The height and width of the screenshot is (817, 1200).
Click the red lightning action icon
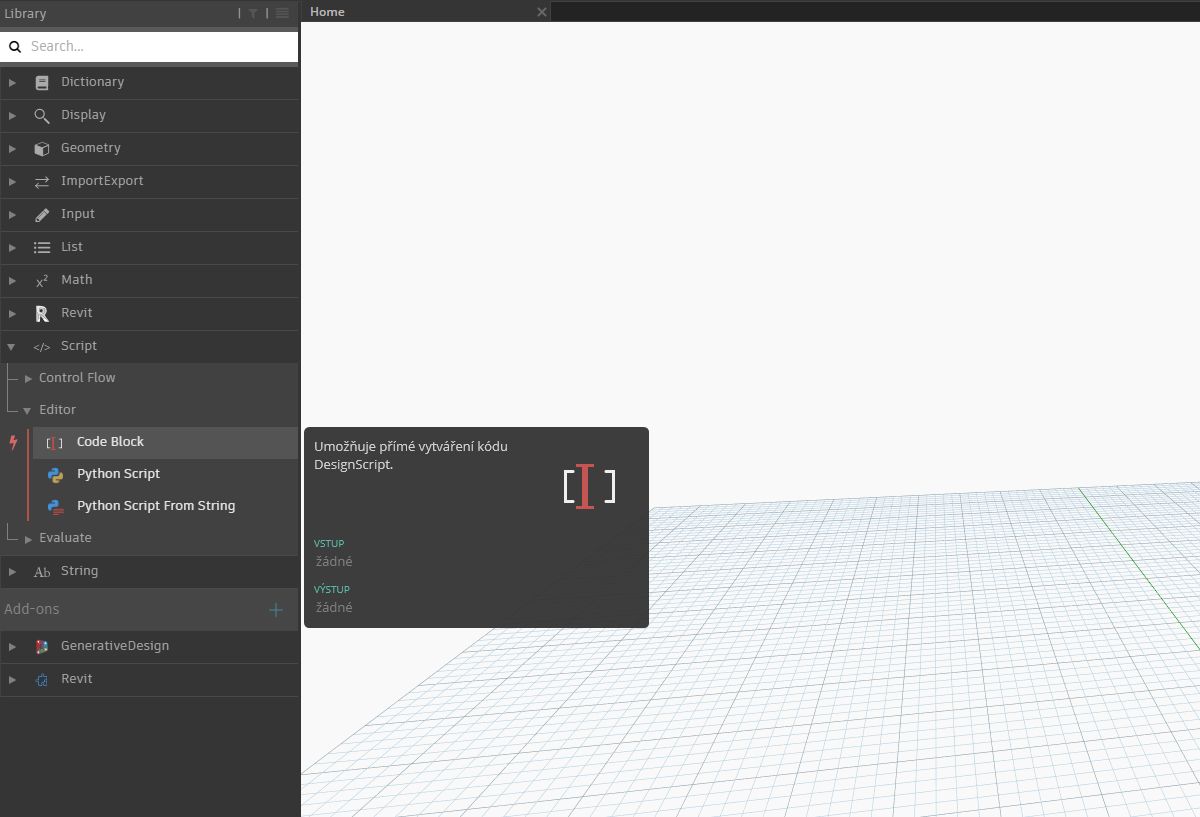point(13,442)
